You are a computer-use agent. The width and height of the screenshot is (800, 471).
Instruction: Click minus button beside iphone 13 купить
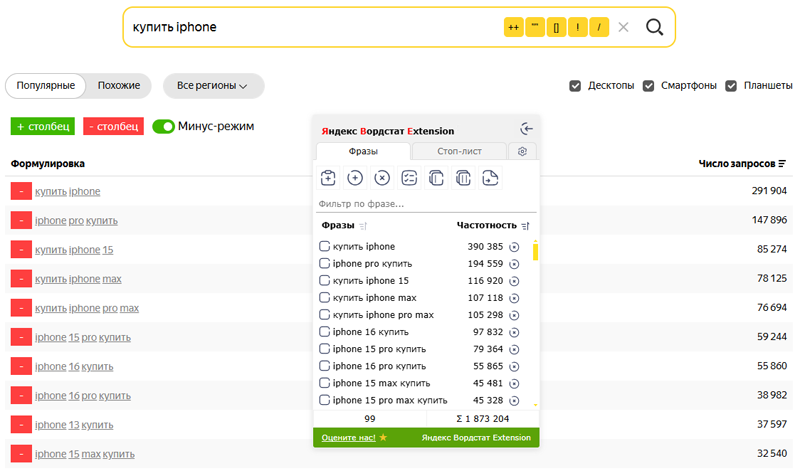click(21, 425)
